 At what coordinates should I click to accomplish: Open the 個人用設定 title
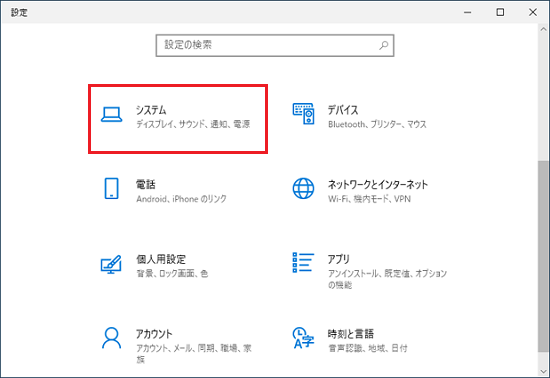tap(161, 259)
